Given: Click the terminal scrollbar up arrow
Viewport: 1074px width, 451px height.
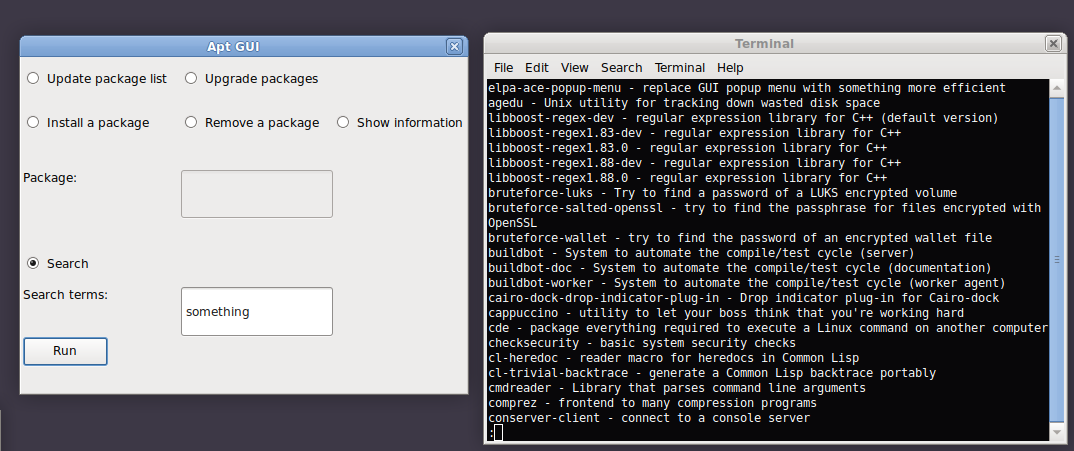Looking at the screenshot, I should (1057, 88).
